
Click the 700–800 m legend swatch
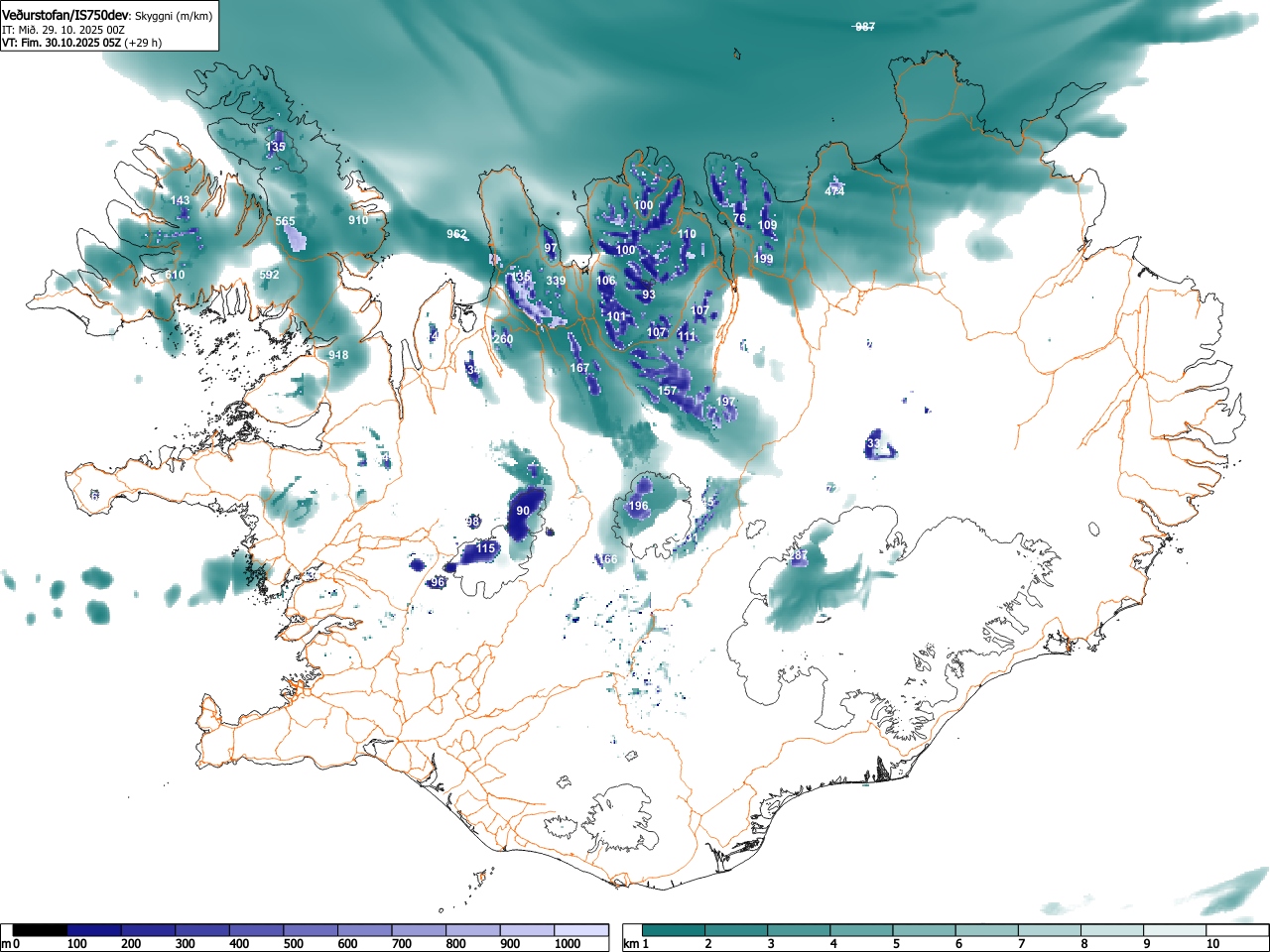click(419, 930)
